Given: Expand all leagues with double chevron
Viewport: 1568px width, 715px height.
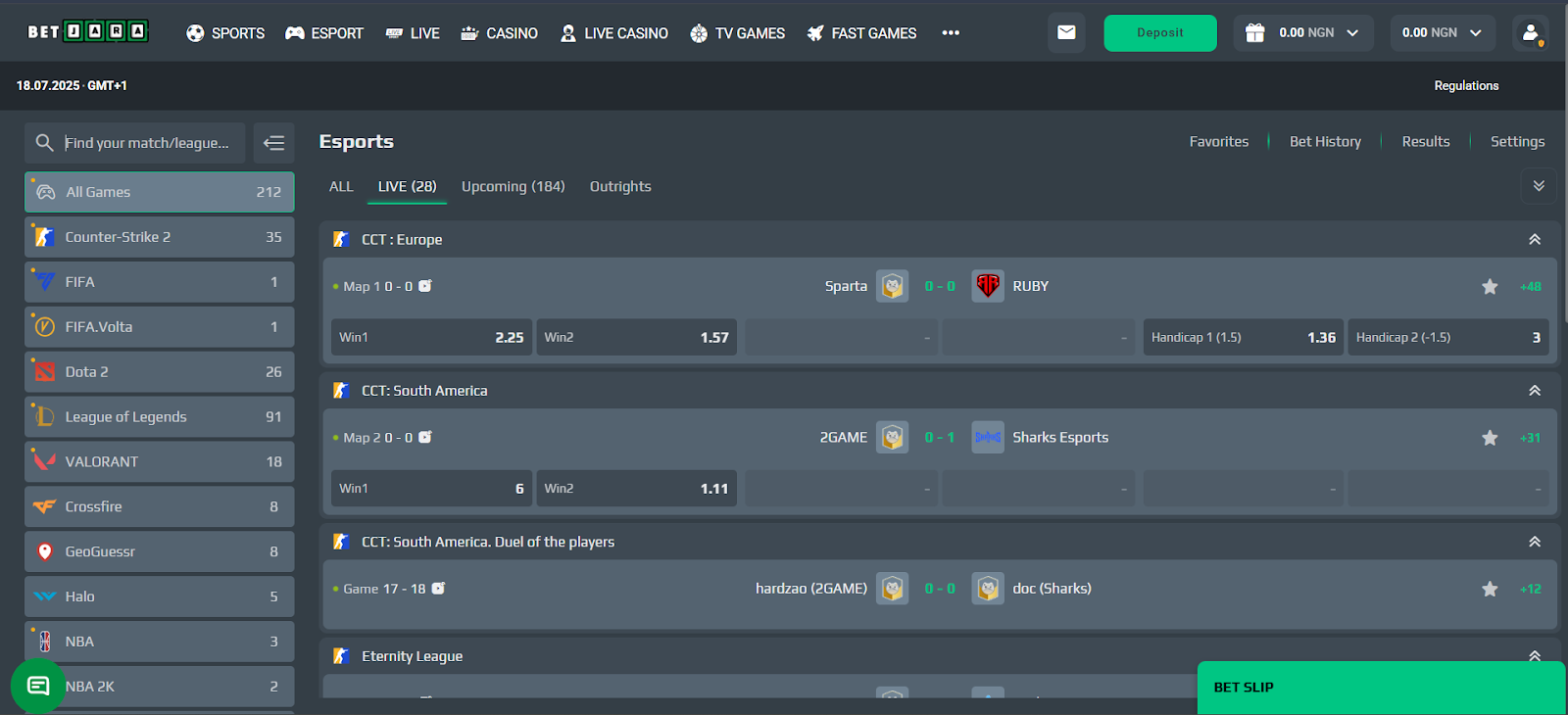Looking at the screenshot, I should 1539,186.
